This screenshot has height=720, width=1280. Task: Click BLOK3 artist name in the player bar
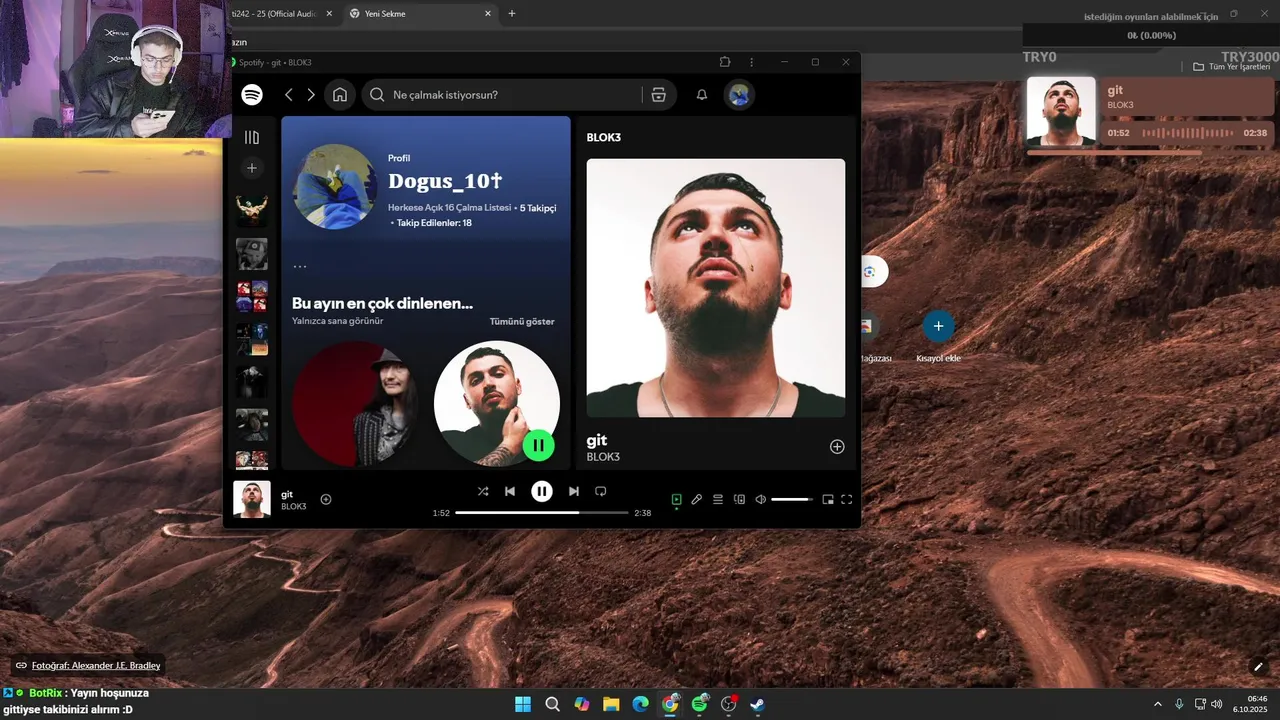[x=294, y=507]
